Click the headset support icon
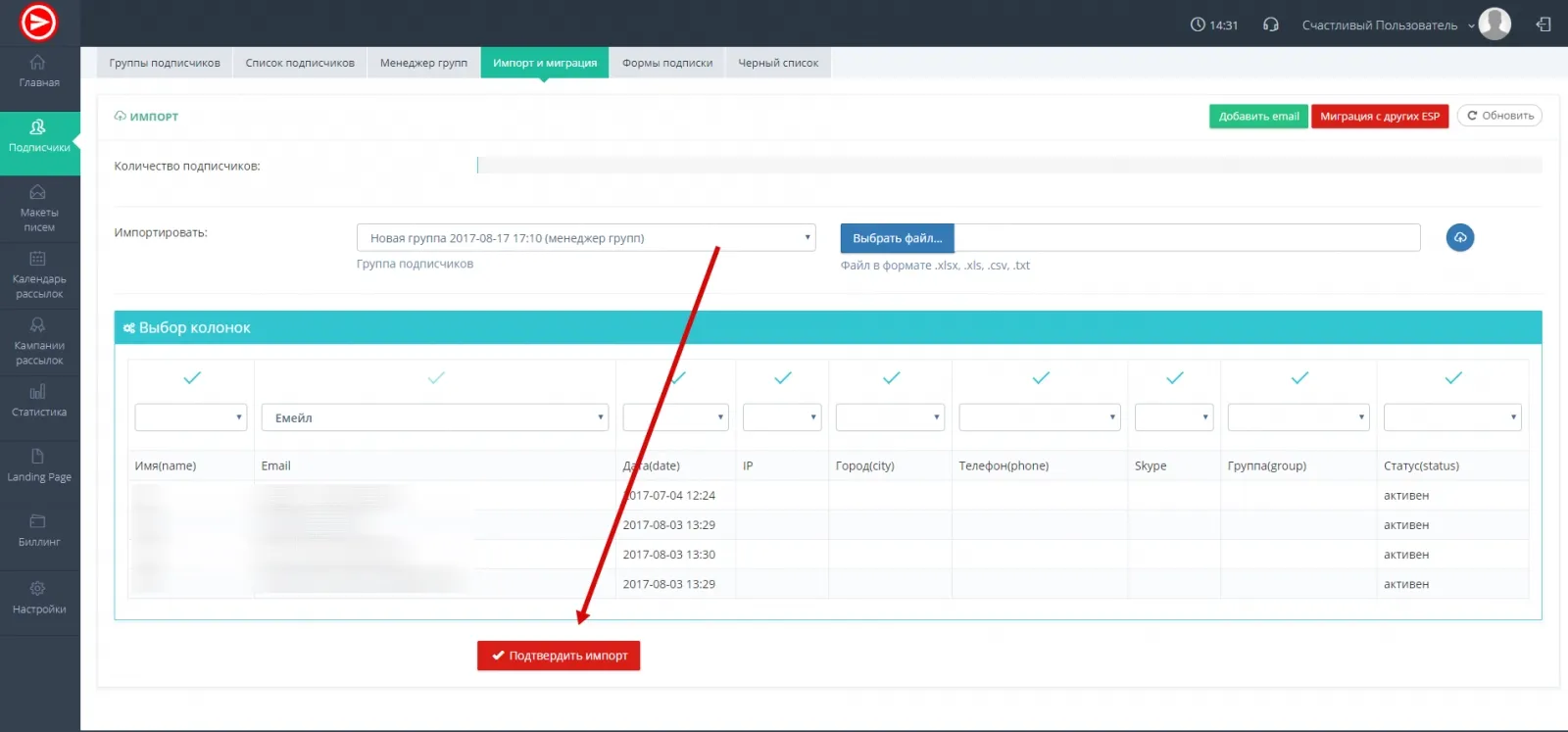 coord(1271,24)
